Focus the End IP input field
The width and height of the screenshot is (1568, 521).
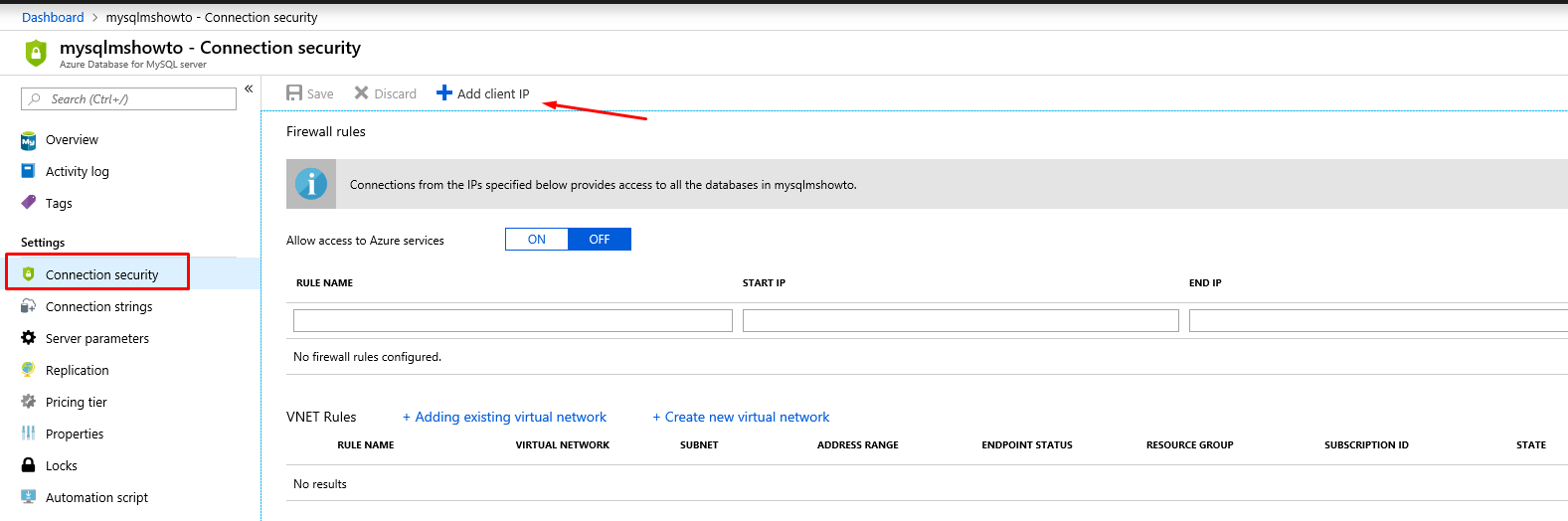pos(1378,320)
